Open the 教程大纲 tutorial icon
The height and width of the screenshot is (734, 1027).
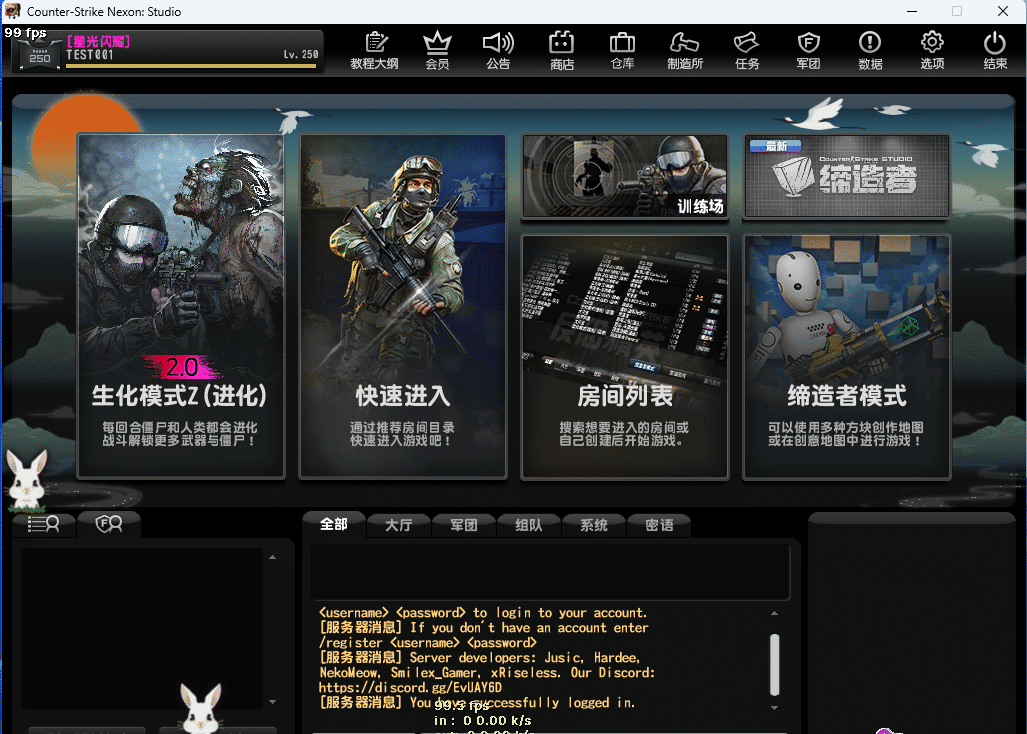(x=375, y=50)
